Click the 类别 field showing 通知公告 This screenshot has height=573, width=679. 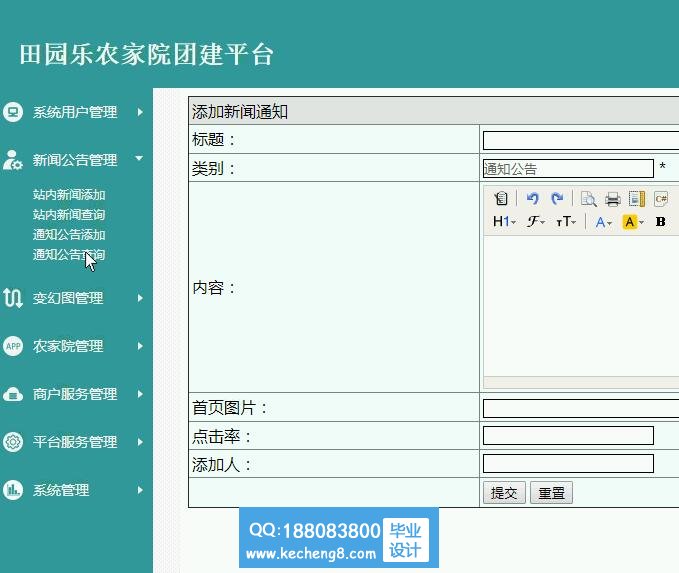click(568, 168)
